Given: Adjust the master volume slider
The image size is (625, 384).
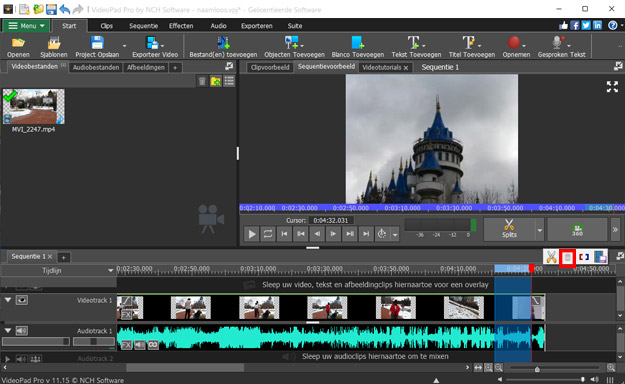Looking at the screenshot, I should pyautogui.click(x=545, y=379).
